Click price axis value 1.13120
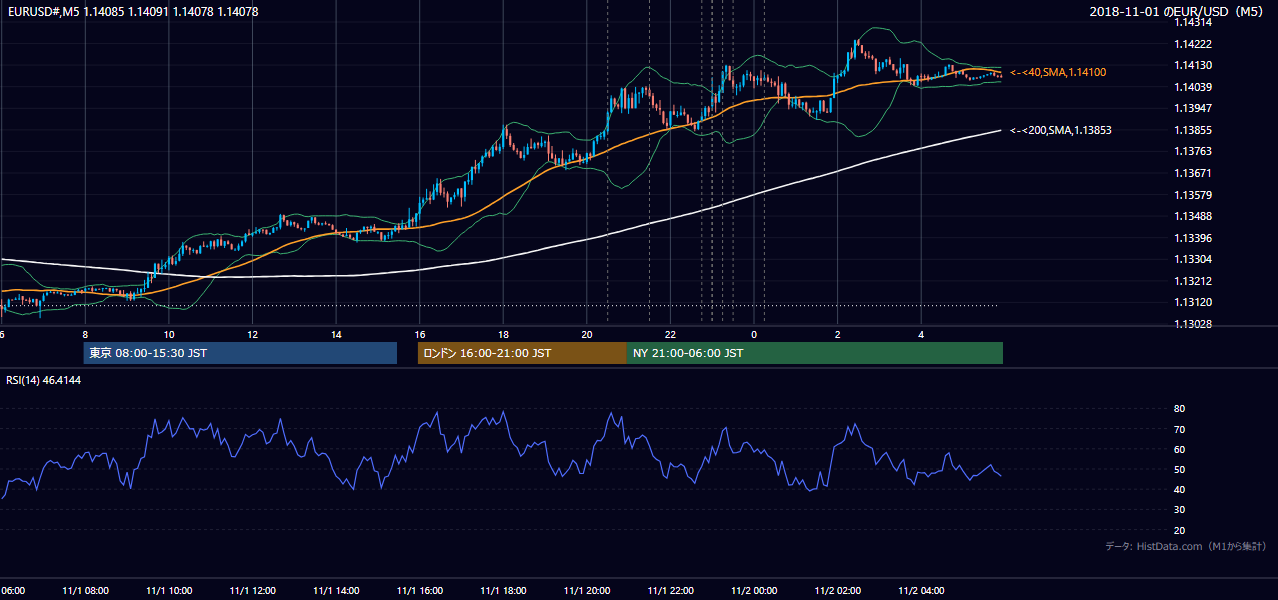Screen dimensions: 1278x600 click(1193, 302)
